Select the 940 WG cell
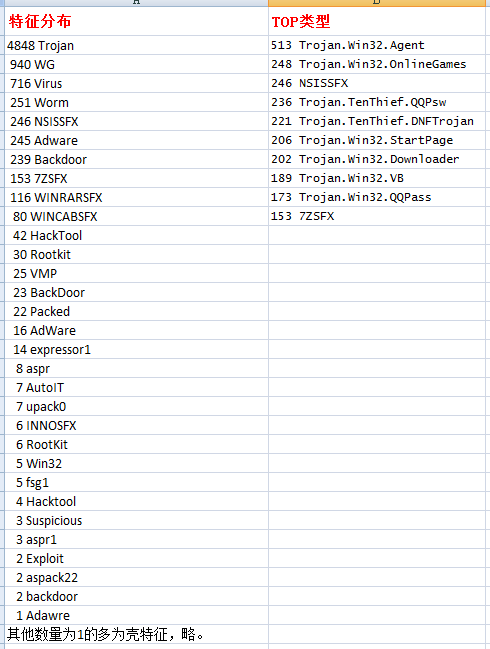 point(136,64)
